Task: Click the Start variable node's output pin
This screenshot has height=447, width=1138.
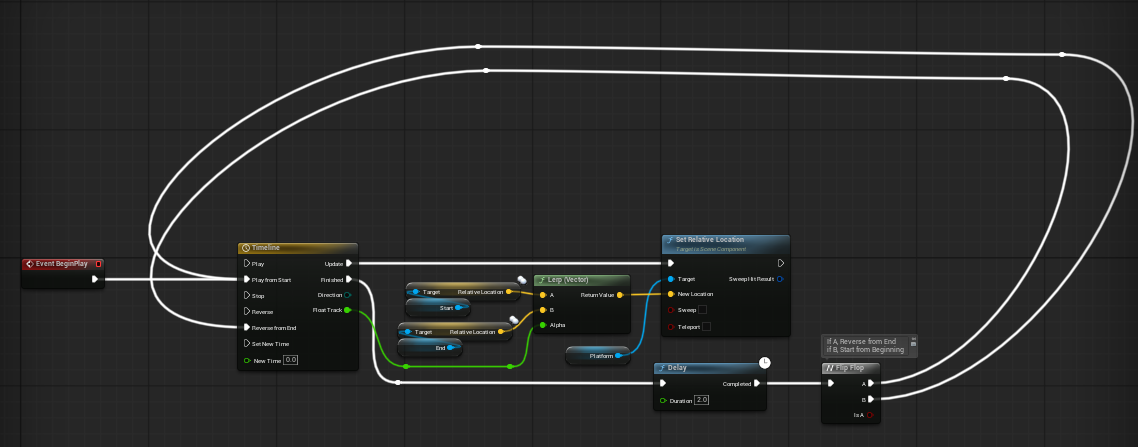Action: (x=459, y=308)
